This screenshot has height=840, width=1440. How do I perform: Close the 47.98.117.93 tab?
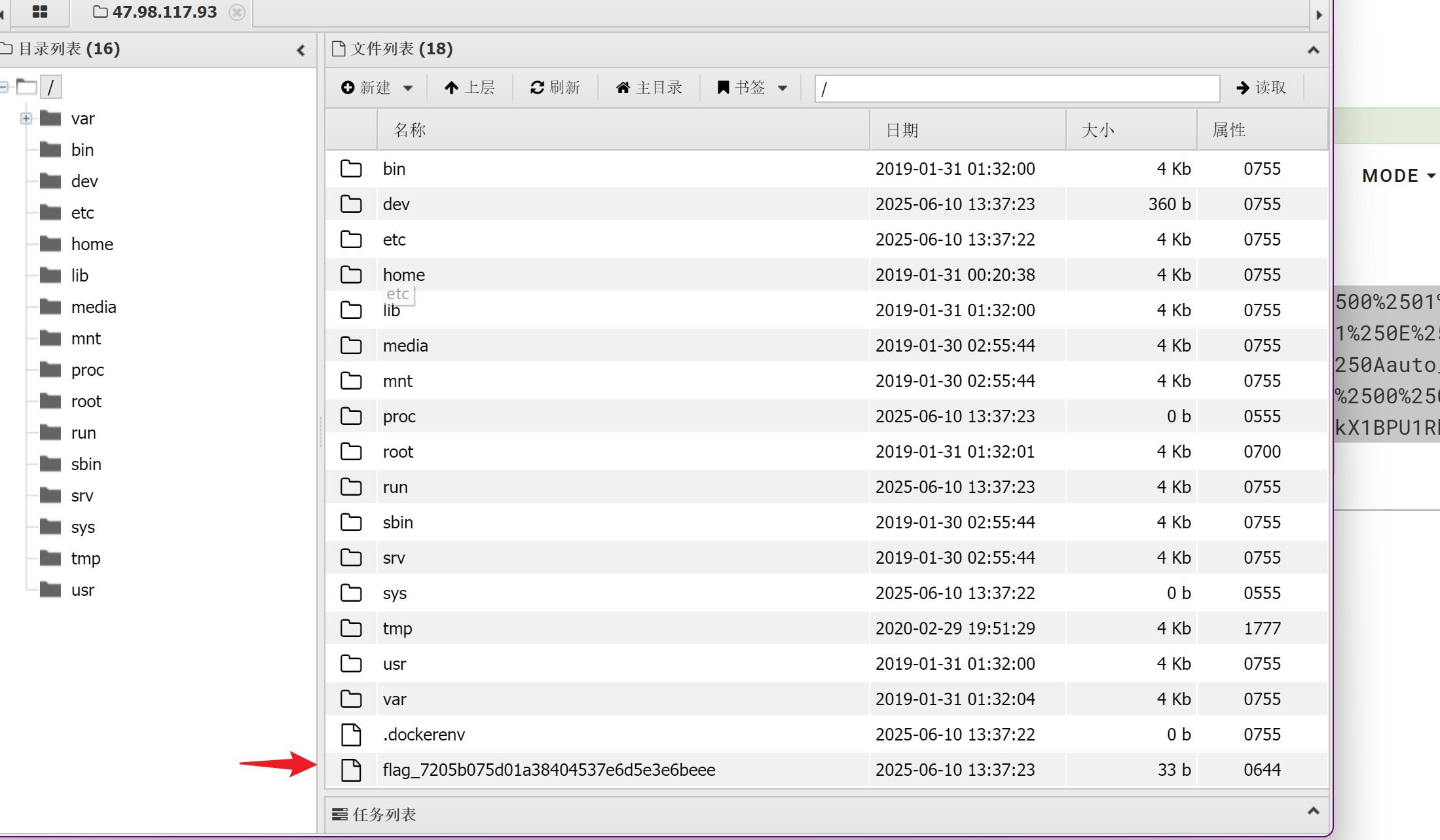click(x=237, y=12)
